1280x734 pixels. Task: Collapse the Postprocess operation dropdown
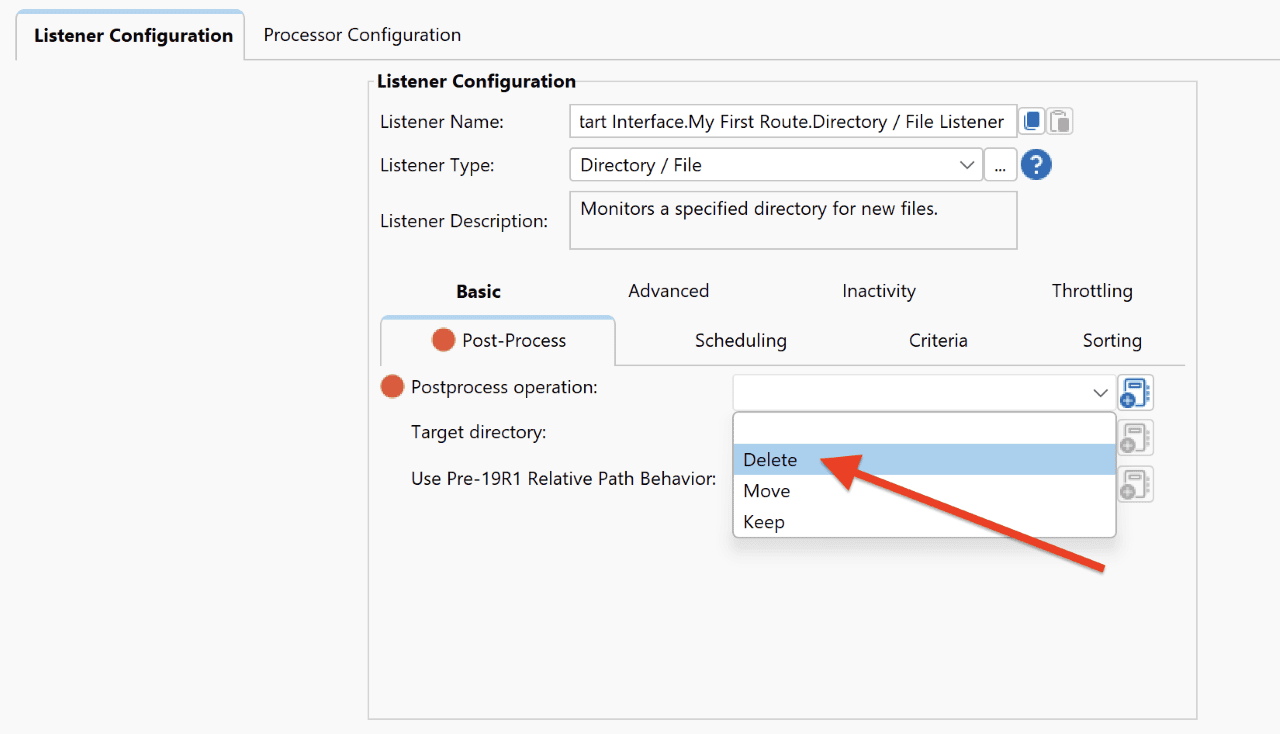[1101, 393]
